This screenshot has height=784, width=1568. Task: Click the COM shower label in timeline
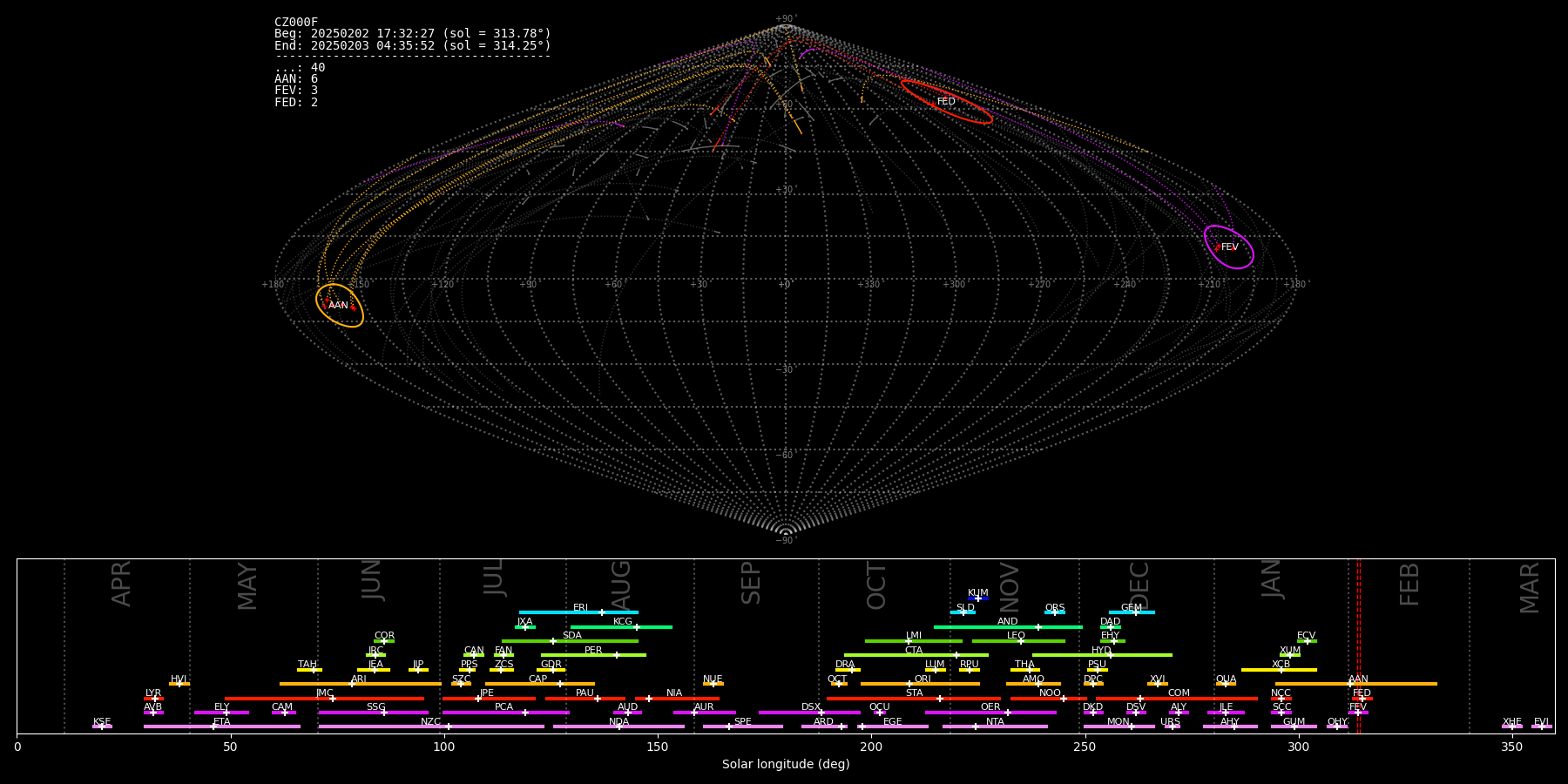pyautogui.click(x=1179, y=693)
